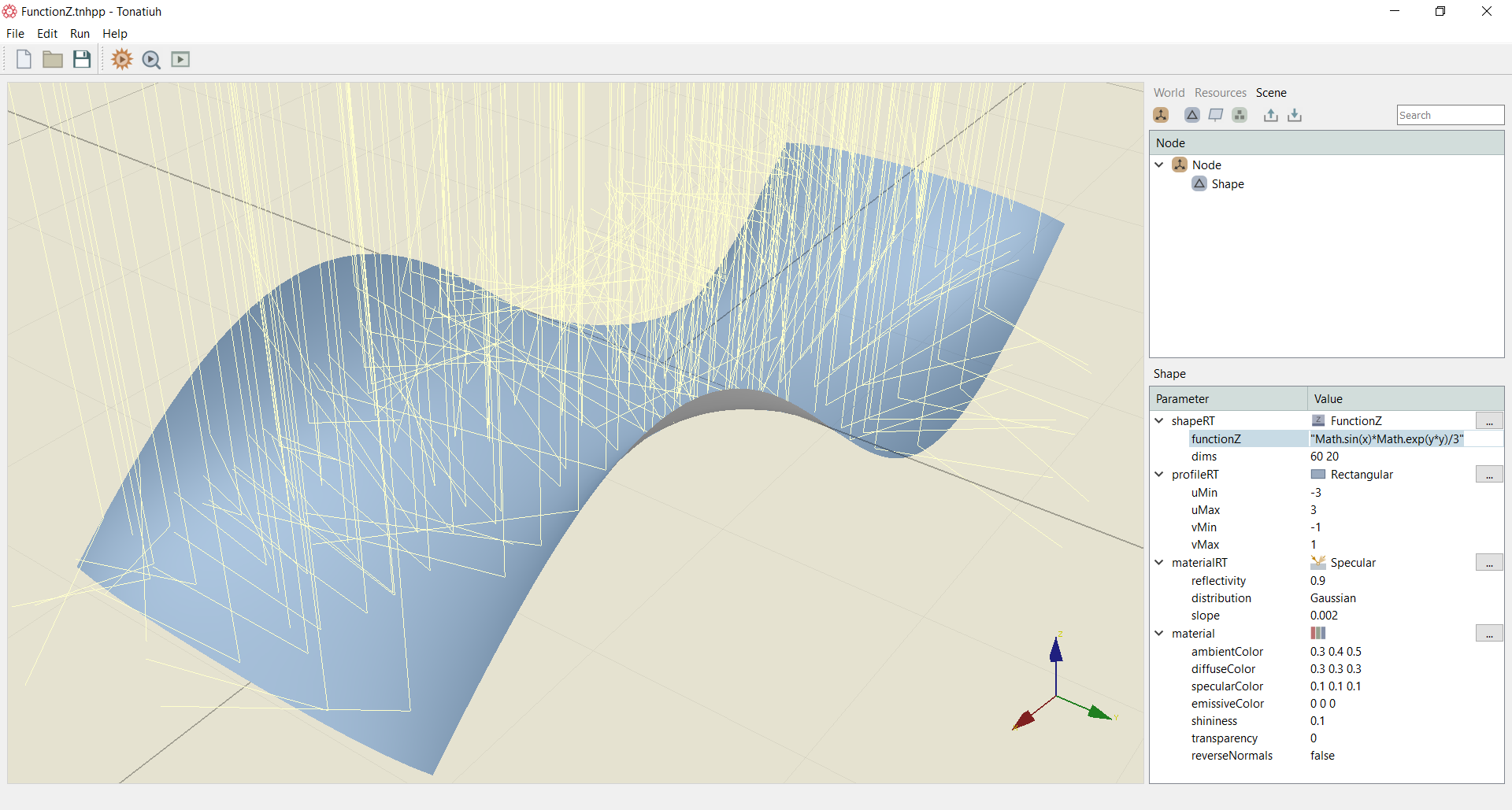This screenshot has height=810, width=1512.
Task: Run ray tracing with the sun icon
Action: click(x=122, y=59)
